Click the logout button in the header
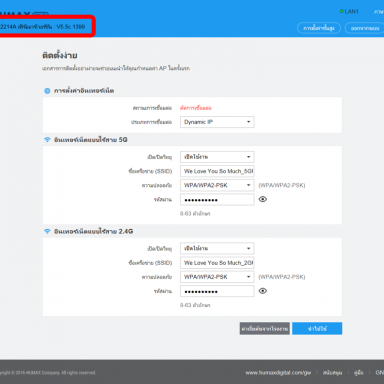This screenshot has height=384, width=384. pyautogui.click(x=365, y=28)
